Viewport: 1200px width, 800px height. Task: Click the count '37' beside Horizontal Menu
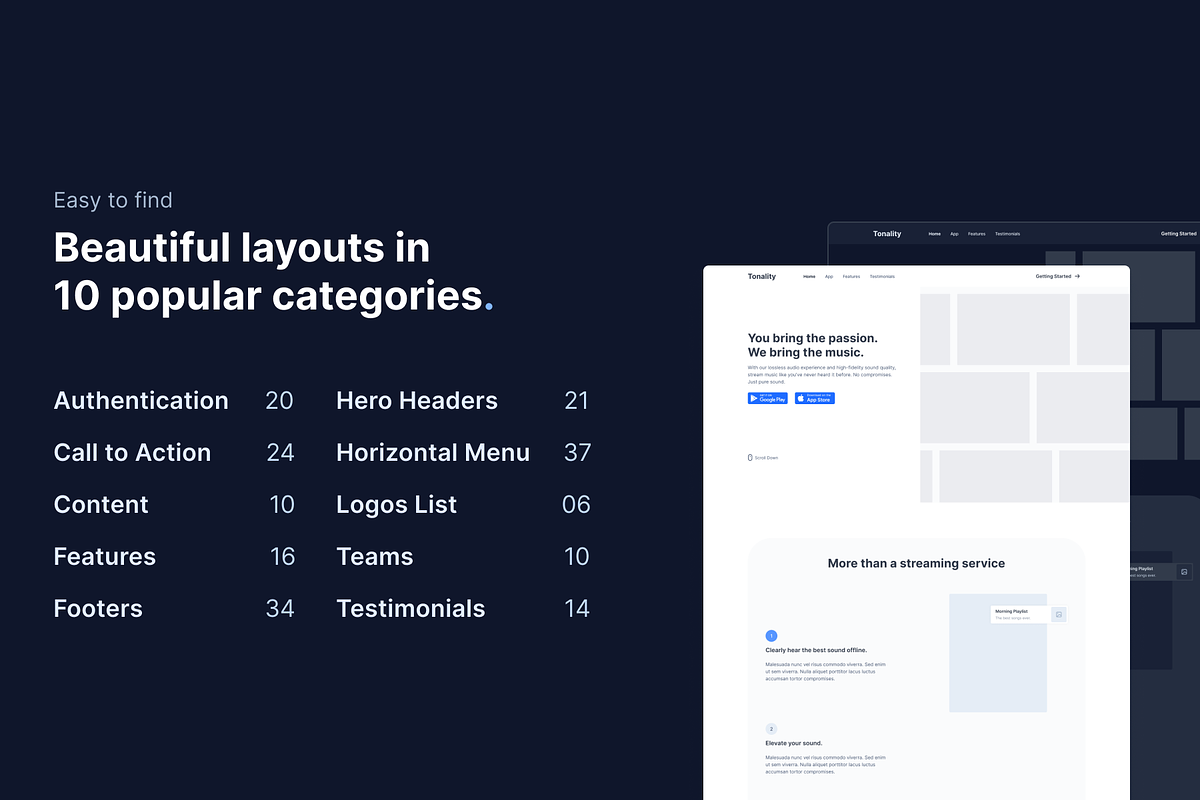[x=577, y=453]
